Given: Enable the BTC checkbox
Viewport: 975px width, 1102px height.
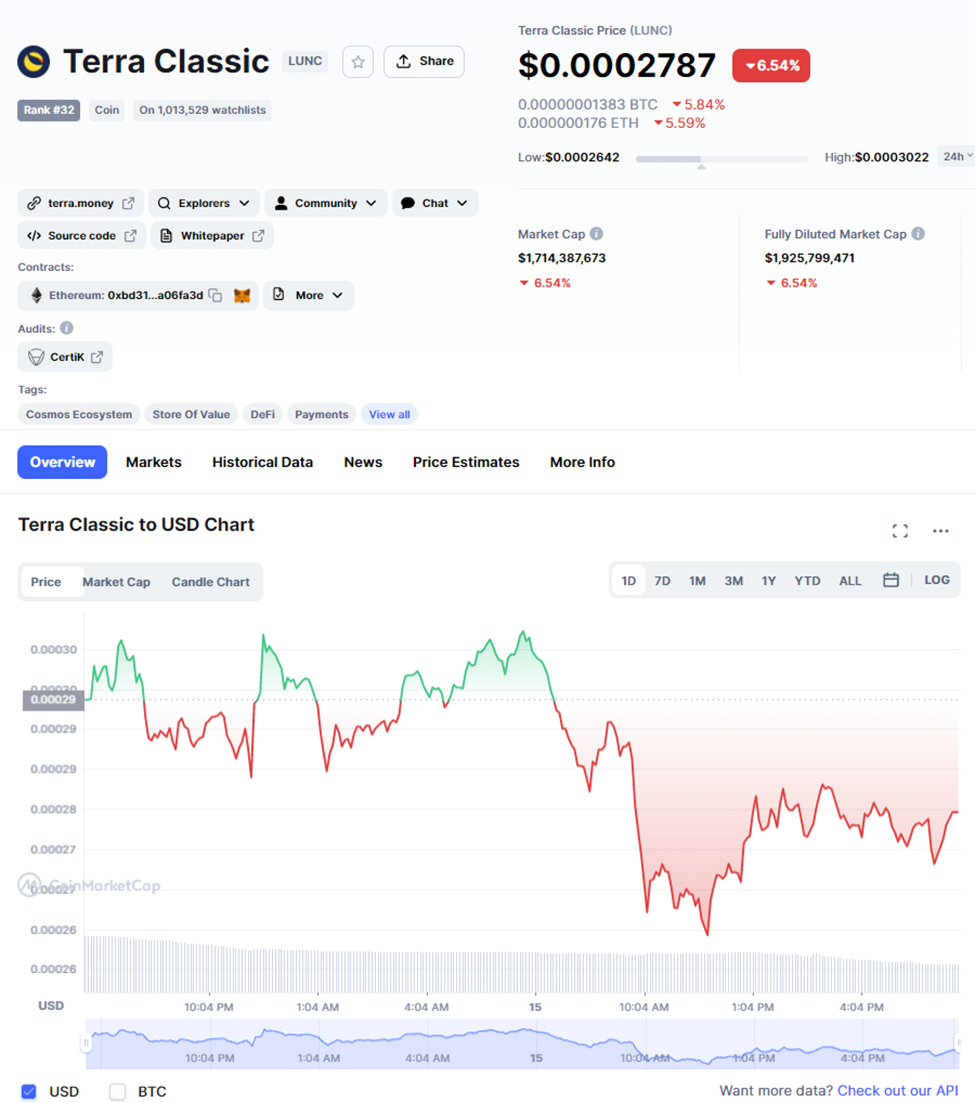Looking at the screenshot, I should coord(117,1091).
